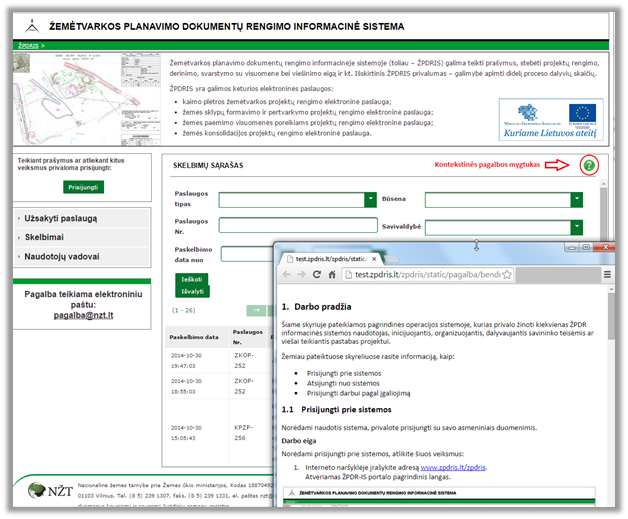Click the Ieškoti search button
This screenshot has height=519, width=628.
click(x=191, y=279)
